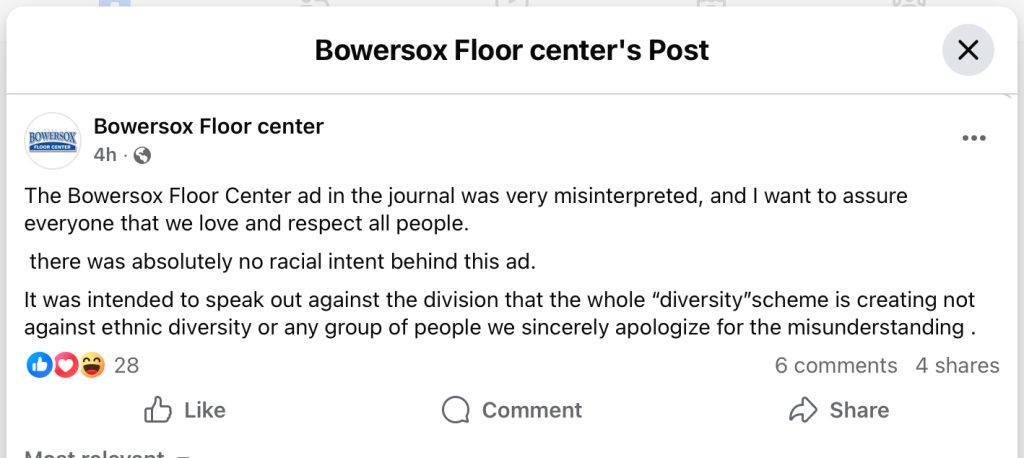Open the Bowersox Floor center page name link
Viewport: 1024px width, 458px height.
point(208,126)
